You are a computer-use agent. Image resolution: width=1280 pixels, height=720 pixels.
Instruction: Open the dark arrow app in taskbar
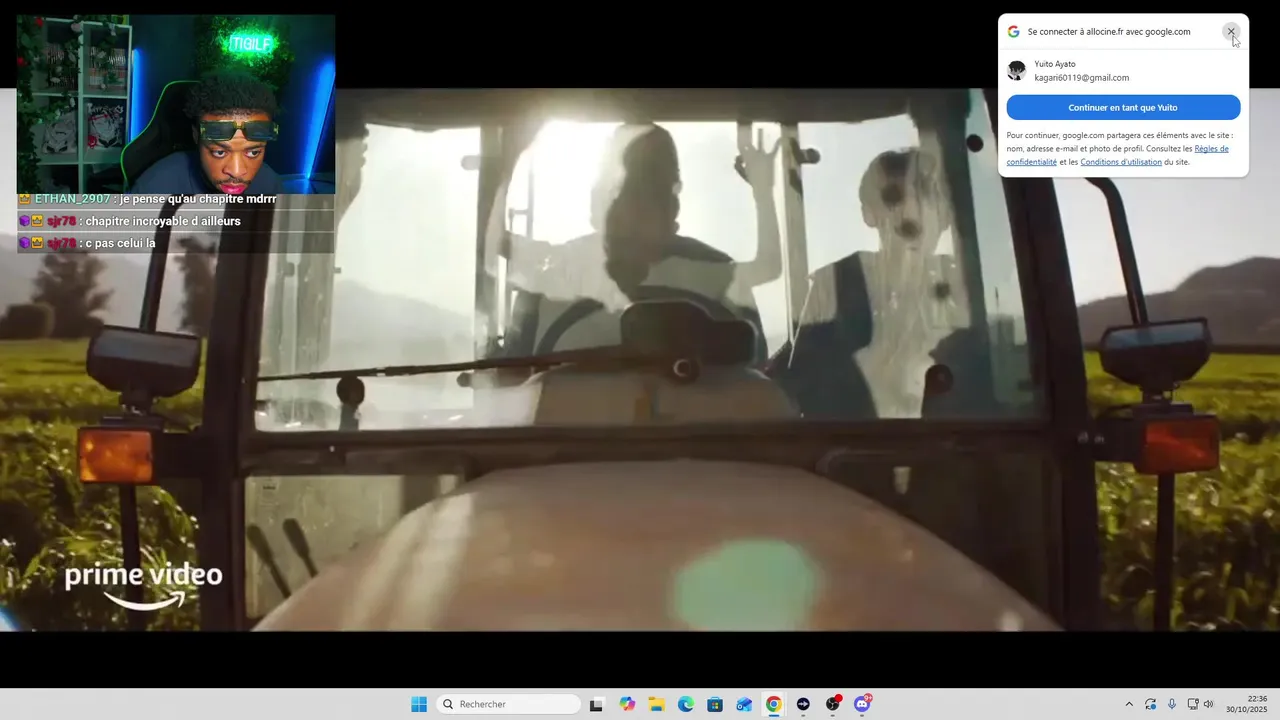(x=803, y=704)
